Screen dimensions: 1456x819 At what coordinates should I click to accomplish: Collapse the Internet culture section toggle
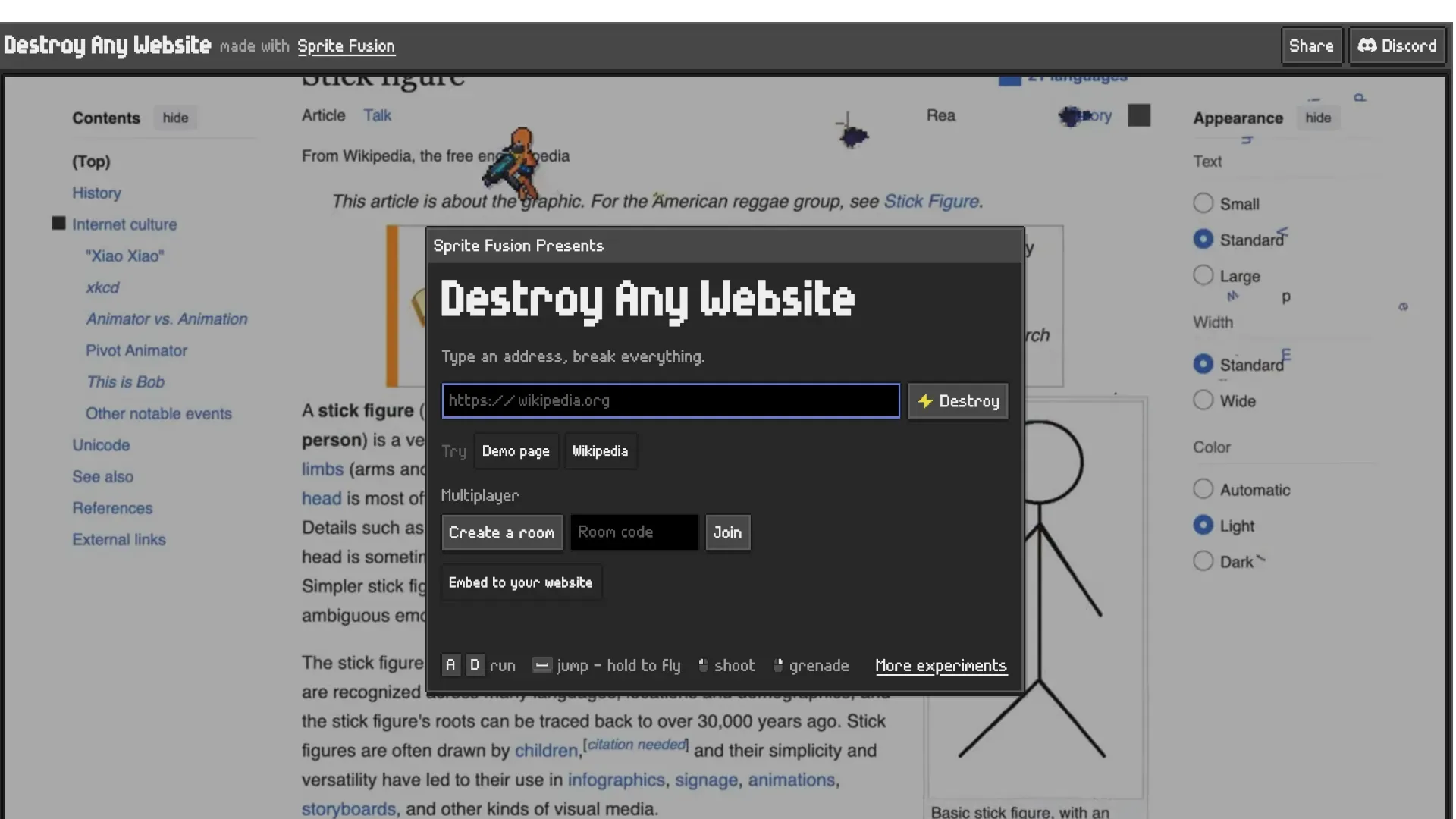58,223
